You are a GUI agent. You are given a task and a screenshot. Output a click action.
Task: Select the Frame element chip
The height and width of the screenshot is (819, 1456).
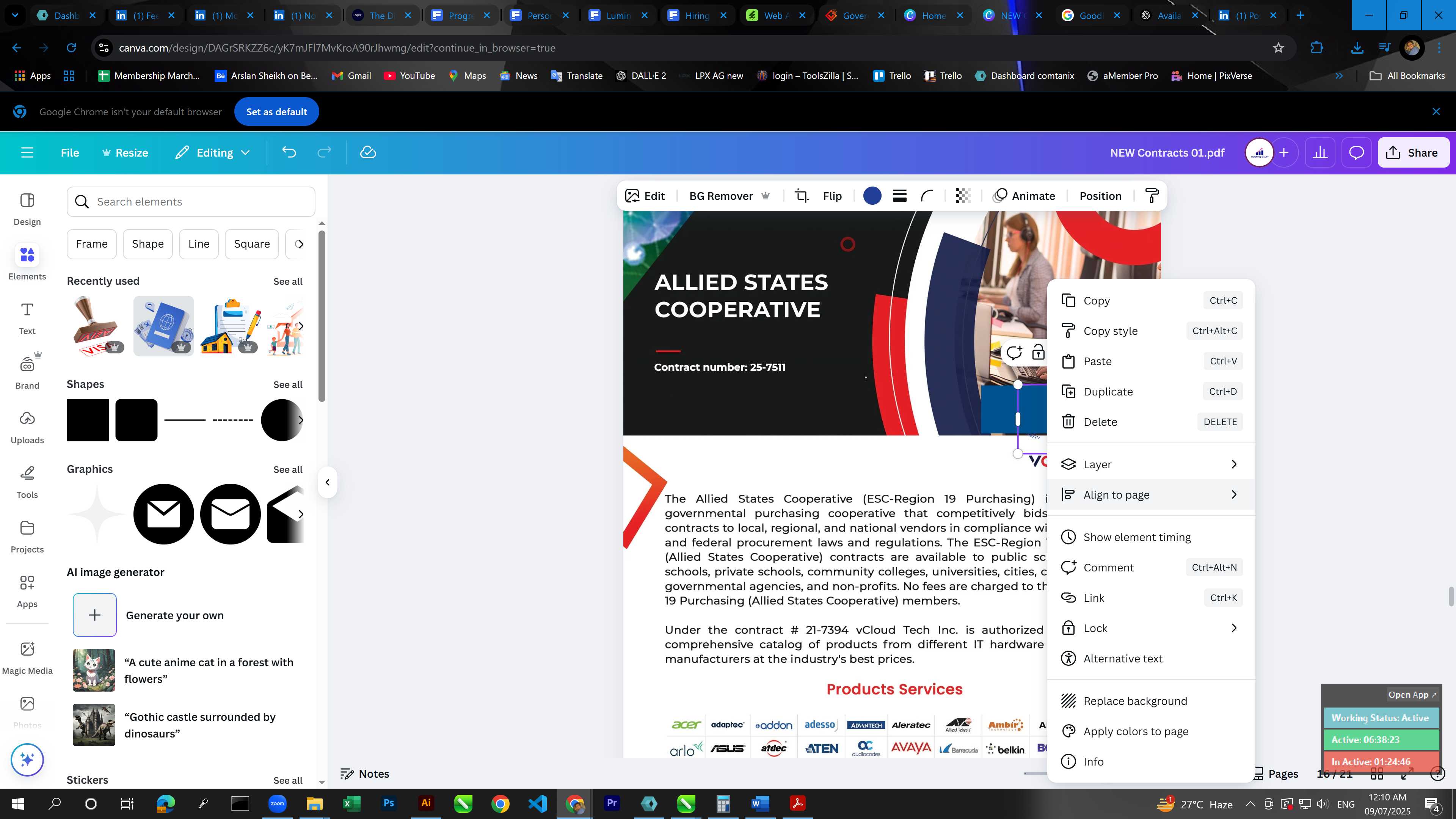pos(91,244)
